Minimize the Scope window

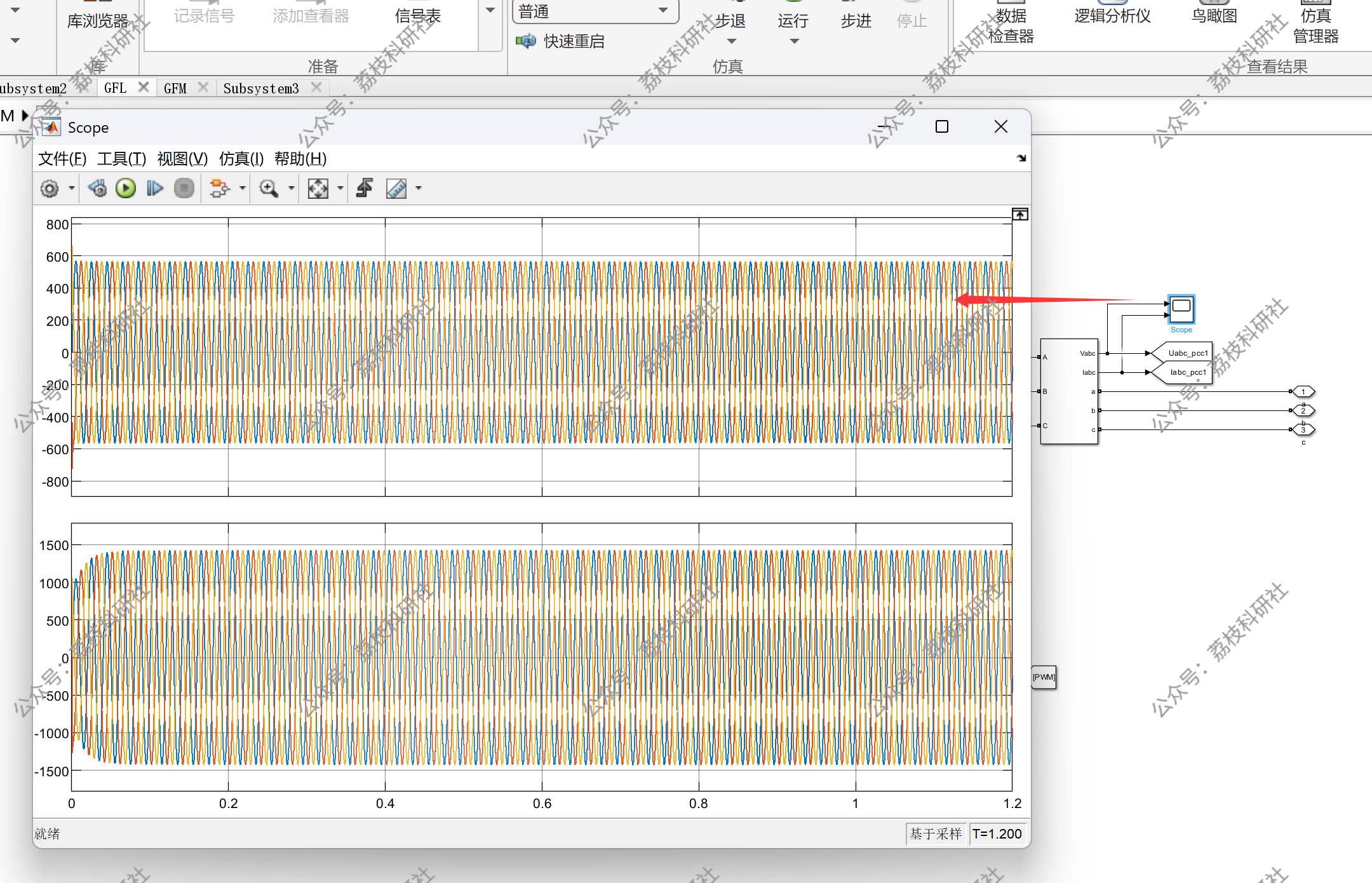885,127
